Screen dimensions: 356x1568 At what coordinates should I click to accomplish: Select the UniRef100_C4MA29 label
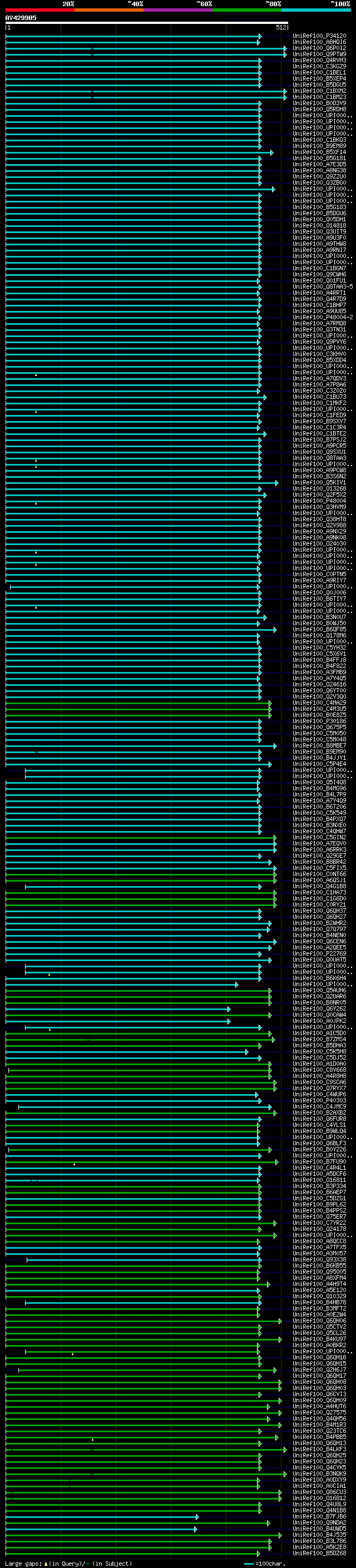coord(319,703)
